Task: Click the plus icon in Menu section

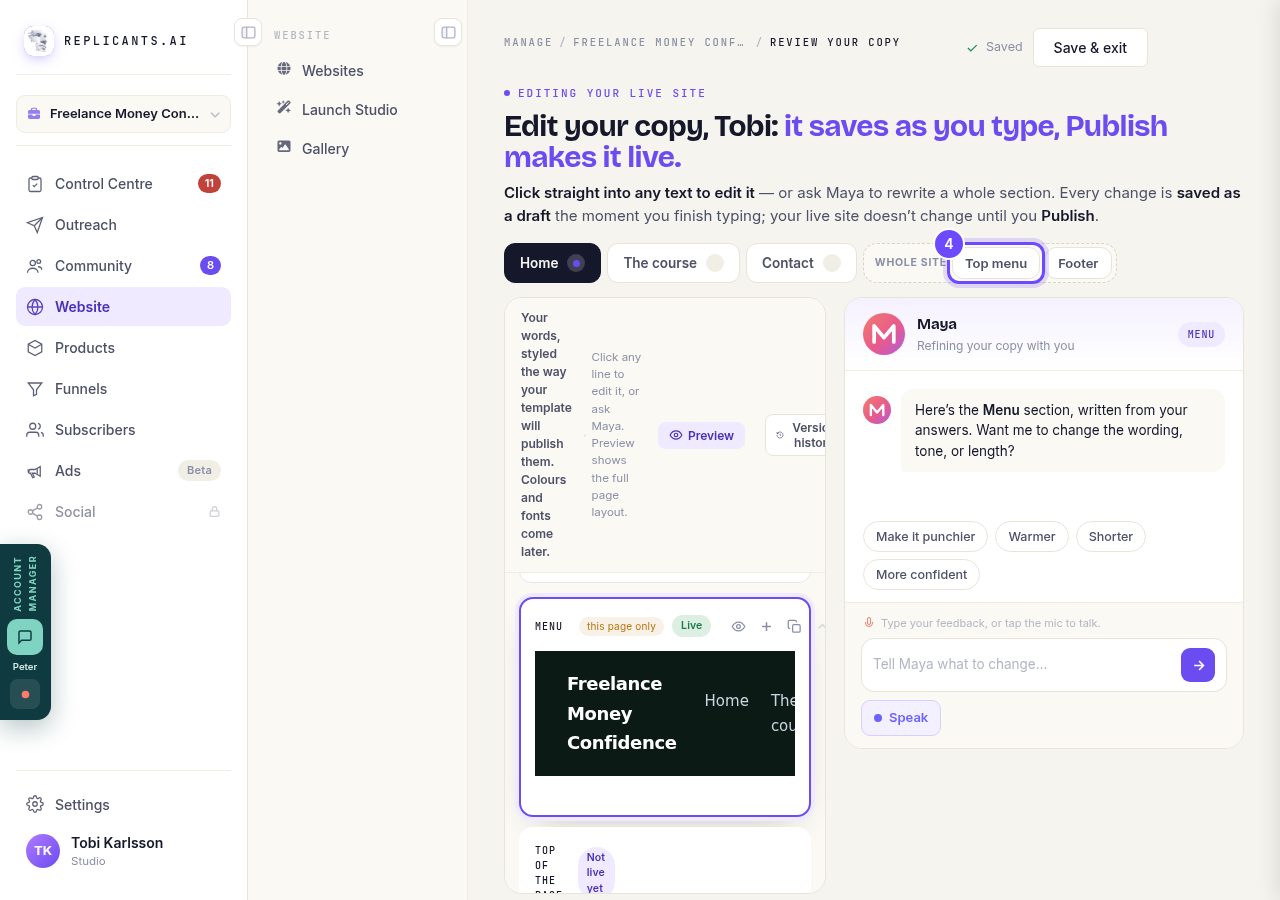Action: [x=766, y=626]
